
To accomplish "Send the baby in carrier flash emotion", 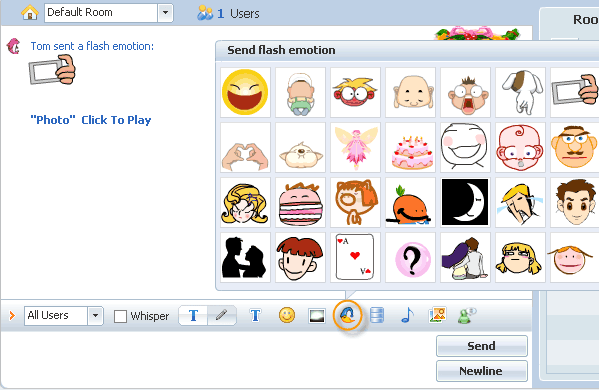I will [x=300, y=92].
